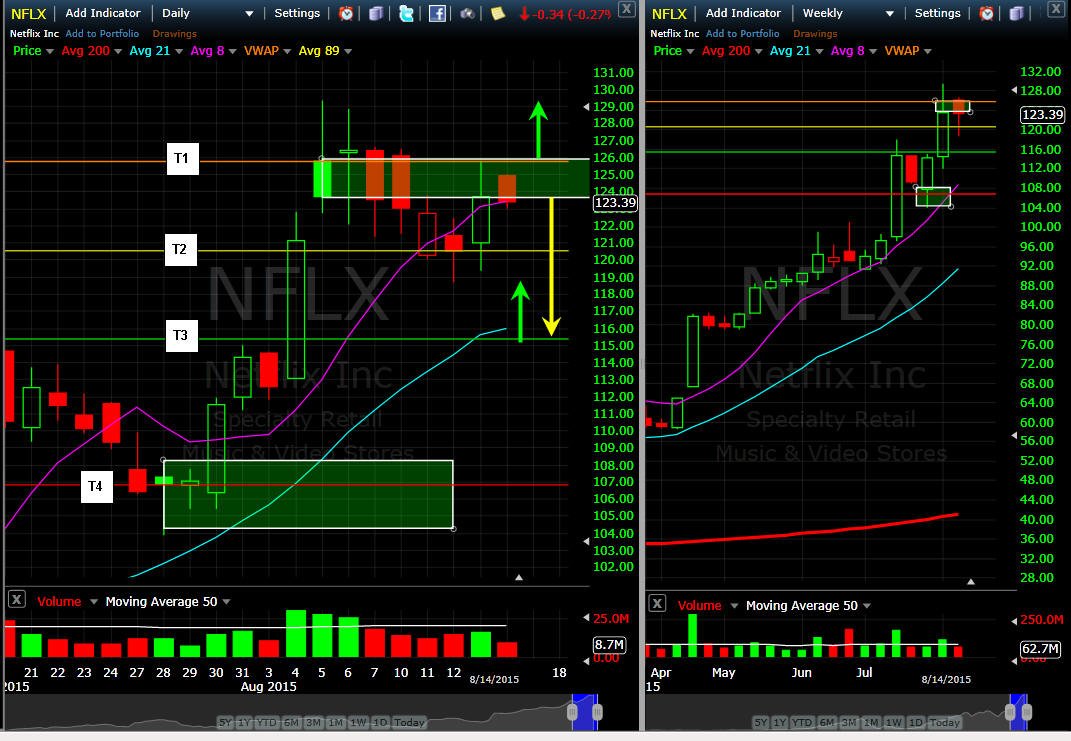Click Add Indicator on the Weekly chart
Viewport: 1071px width, 741px height.
coord(743,13)
